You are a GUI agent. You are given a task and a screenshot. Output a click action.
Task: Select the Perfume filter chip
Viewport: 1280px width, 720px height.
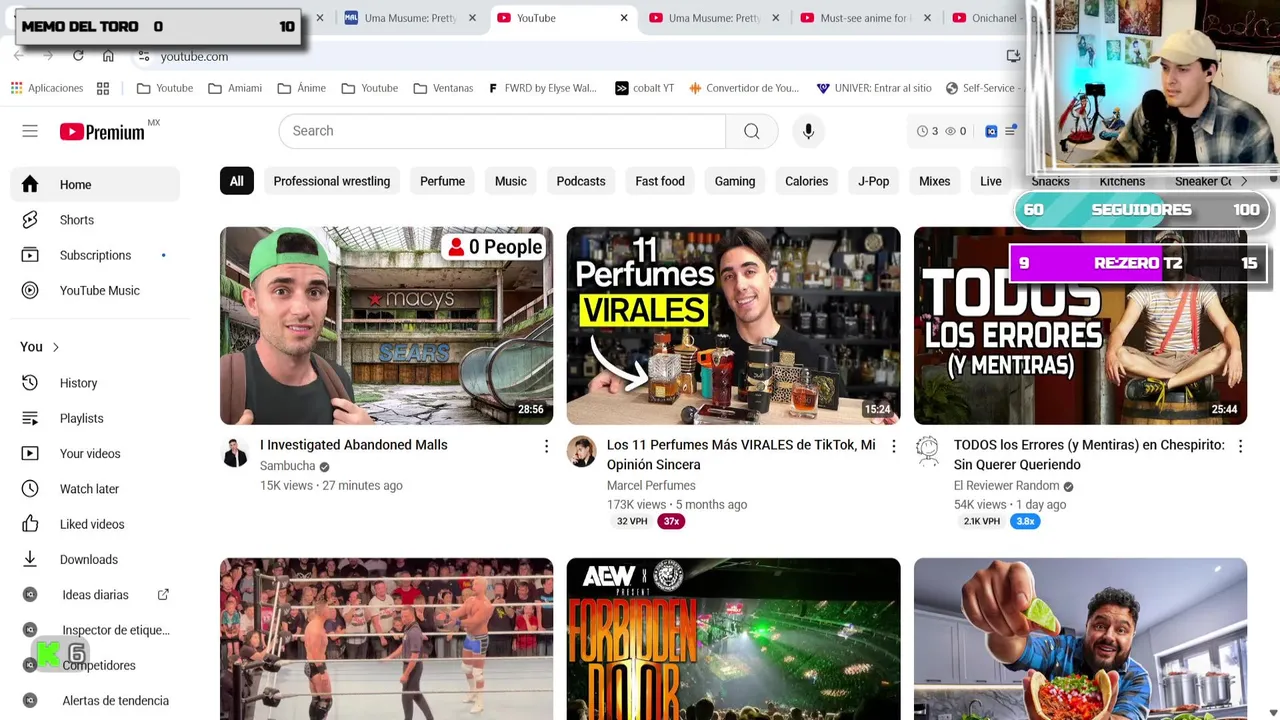point(442,181)
